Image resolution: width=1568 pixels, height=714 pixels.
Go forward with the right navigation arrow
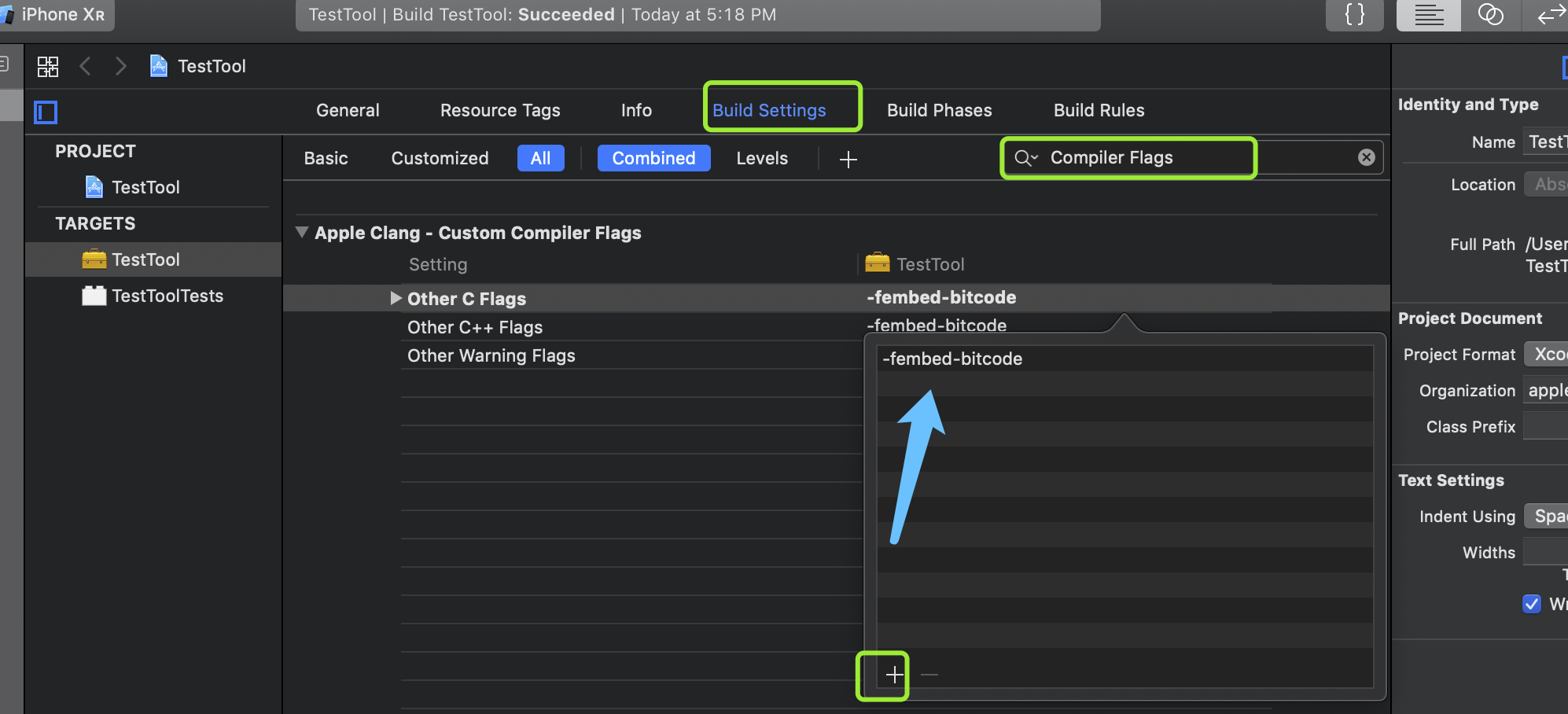pyautogui.click(x=120, y=66)
